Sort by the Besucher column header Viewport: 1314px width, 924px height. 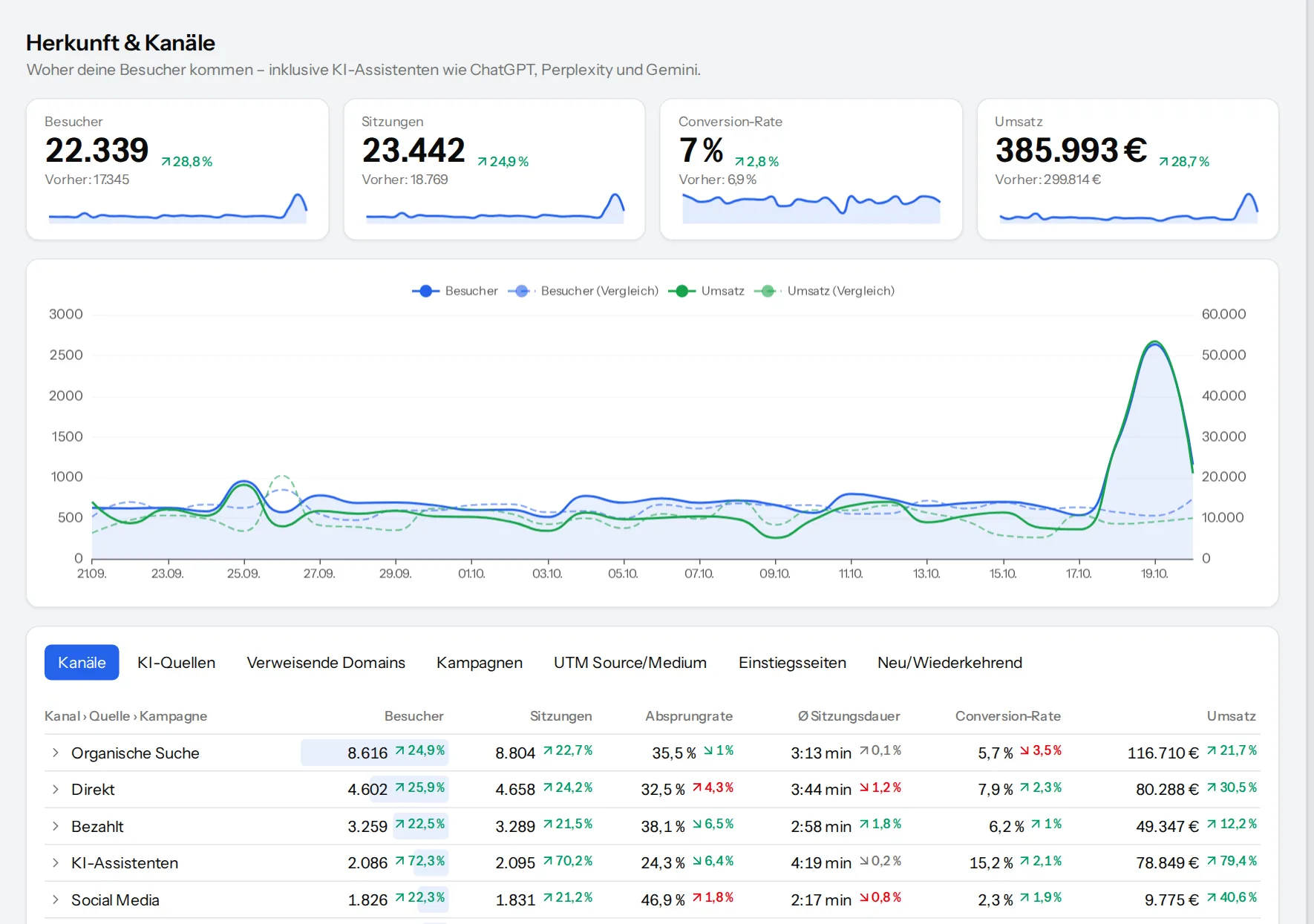click(x=414, y=716)
